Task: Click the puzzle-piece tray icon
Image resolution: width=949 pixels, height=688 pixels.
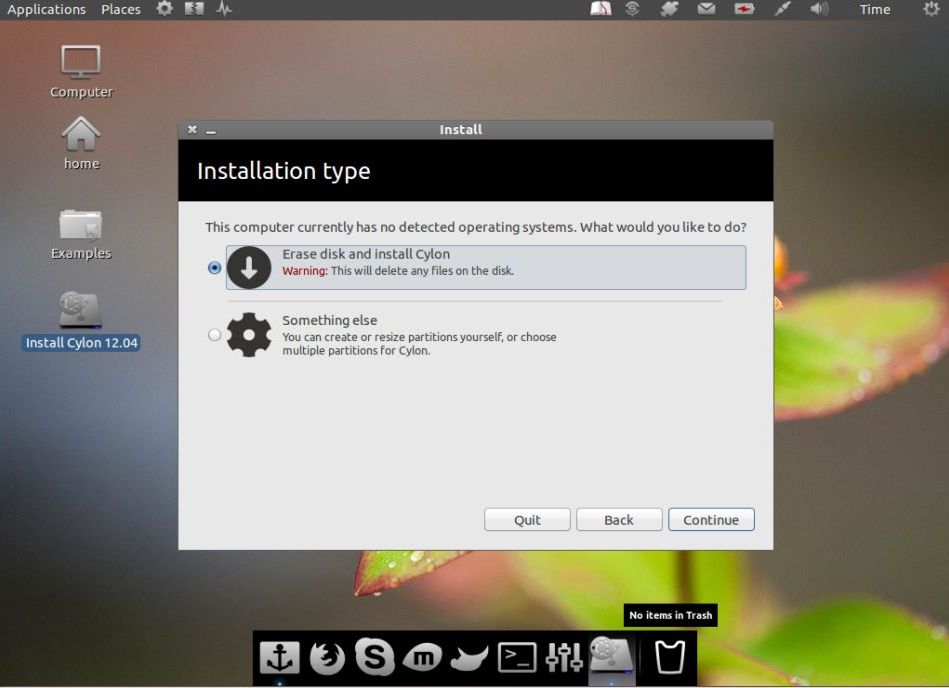Action: 669,9
